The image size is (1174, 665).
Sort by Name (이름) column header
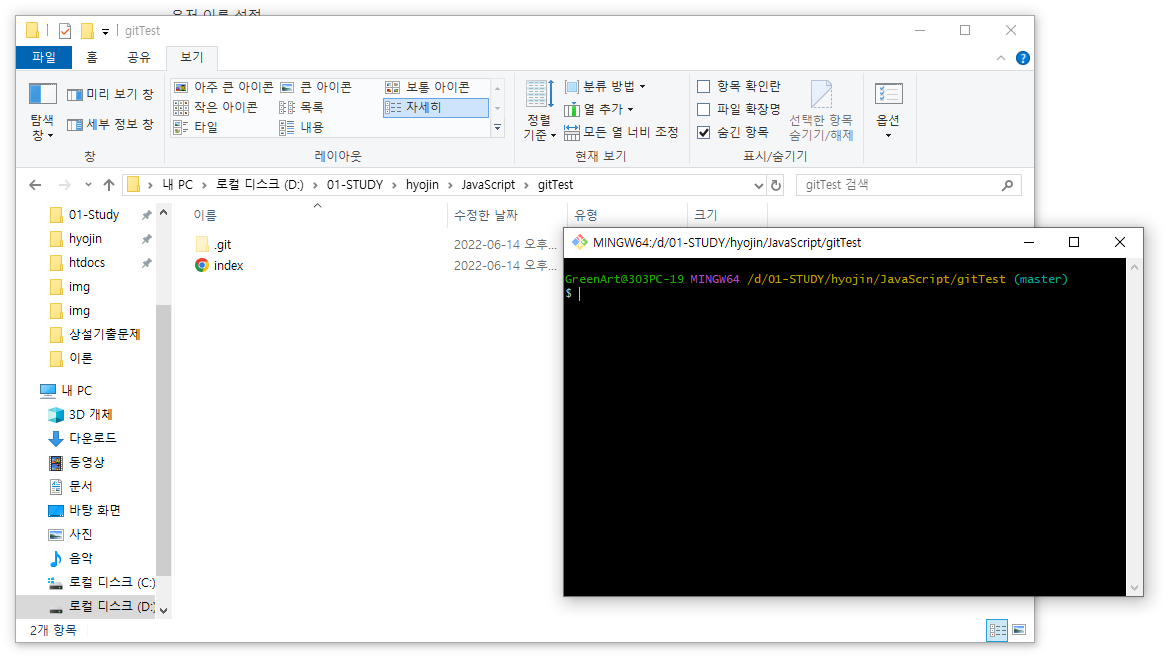(x=205, y=216)
